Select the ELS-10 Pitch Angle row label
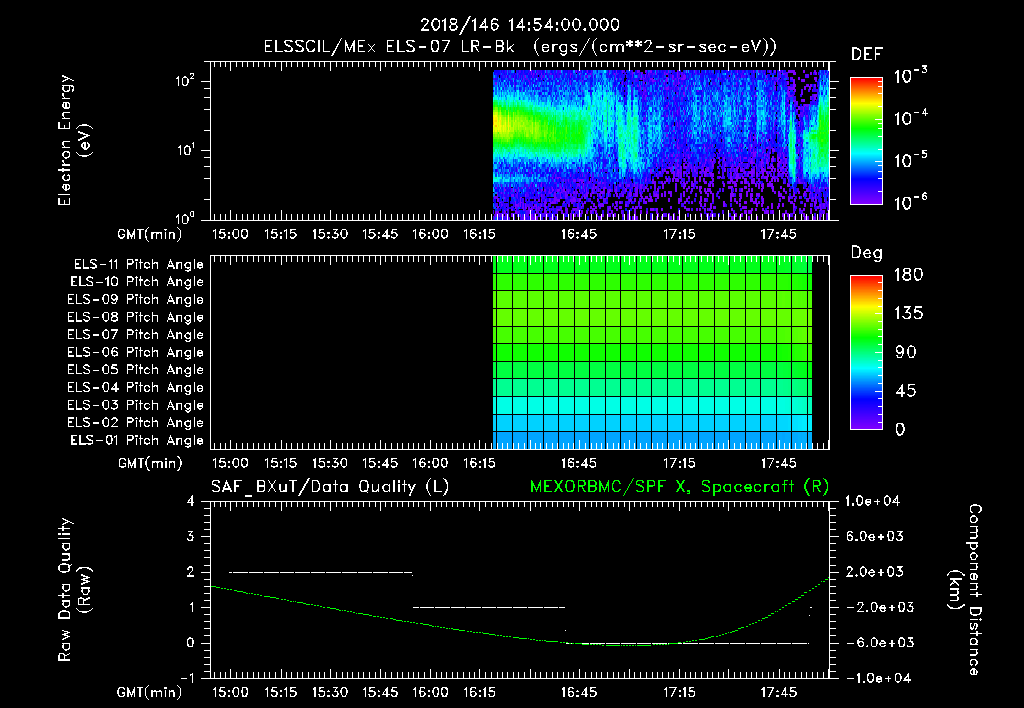1024x708 pixels. point(137,282)
